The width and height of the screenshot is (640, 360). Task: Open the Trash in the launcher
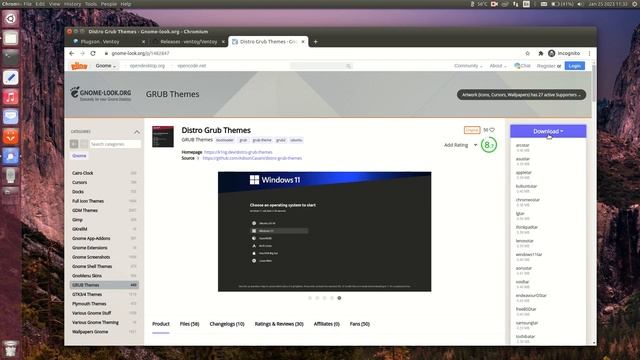11,349
